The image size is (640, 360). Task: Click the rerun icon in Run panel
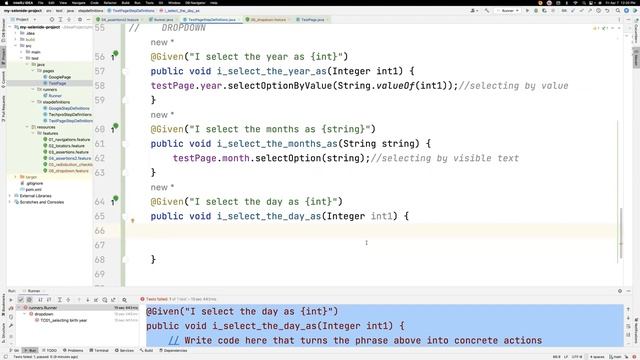click(11, 300)
